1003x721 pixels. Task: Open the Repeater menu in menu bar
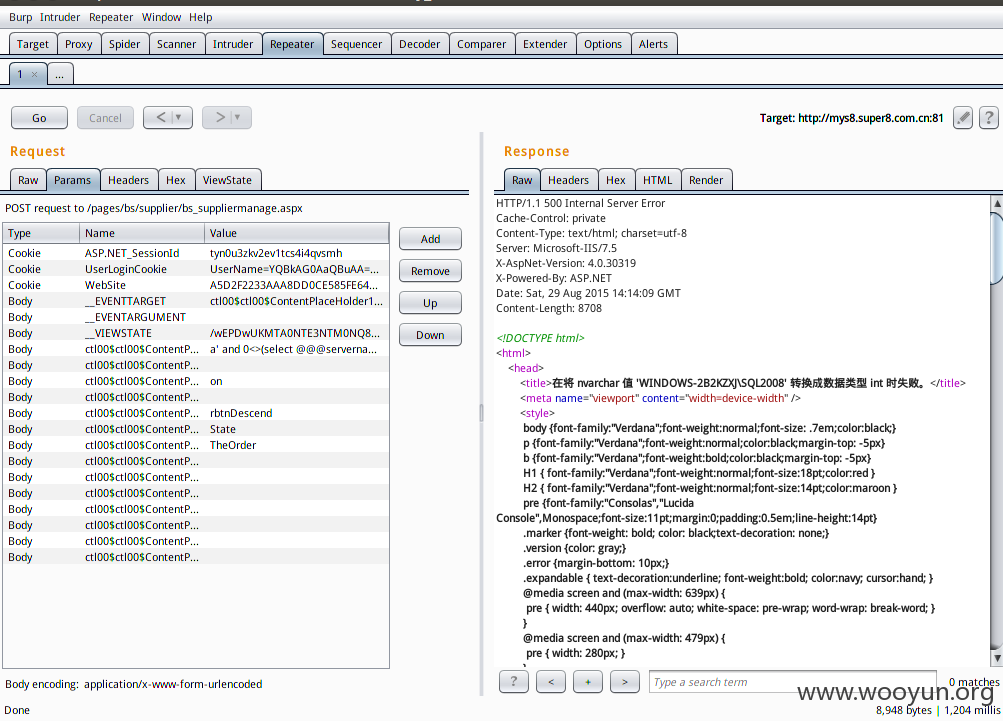[x=111, y=17]
